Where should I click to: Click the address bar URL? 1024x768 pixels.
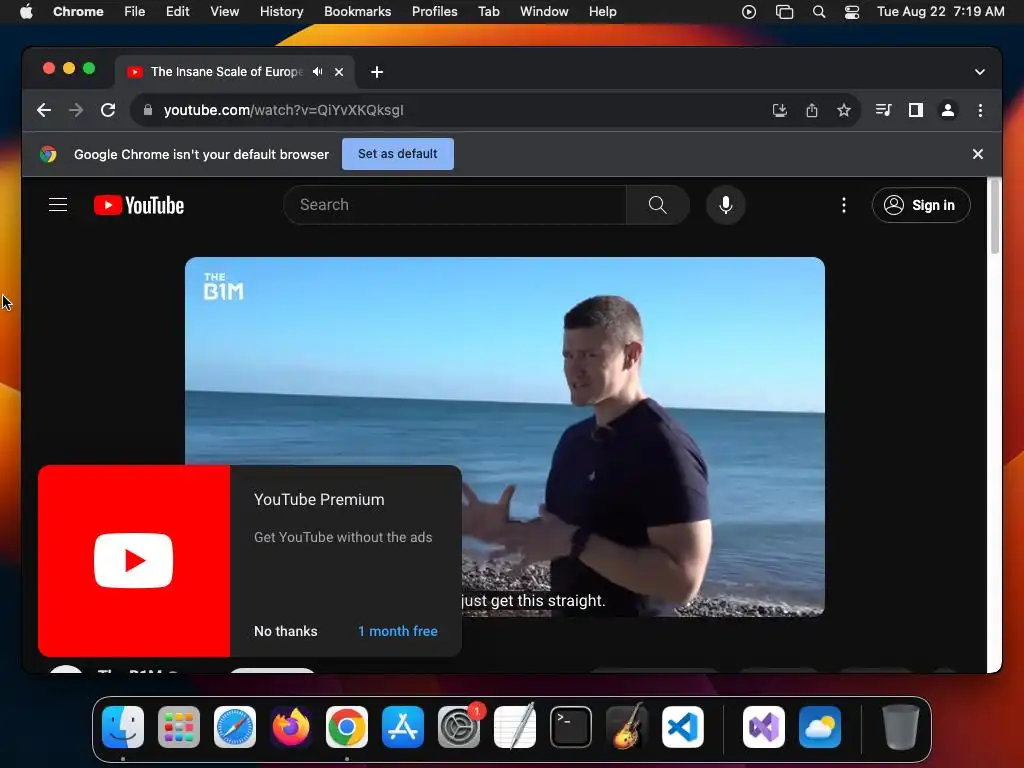[x=283, y=110]
